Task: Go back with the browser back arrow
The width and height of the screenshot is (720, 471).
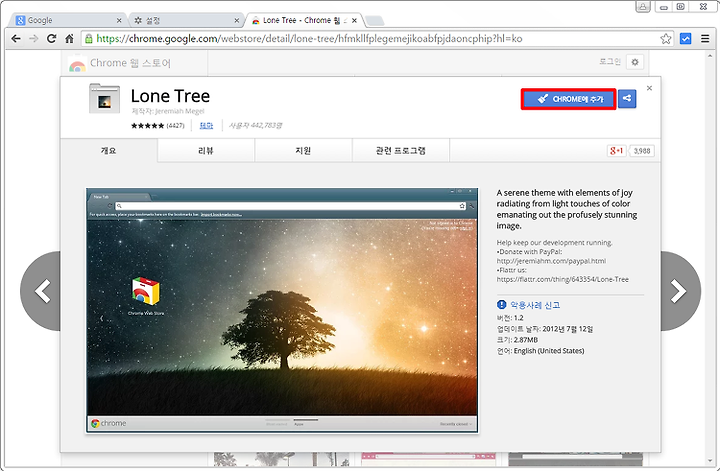Action: pyautogui.click(x=16, y=39)
